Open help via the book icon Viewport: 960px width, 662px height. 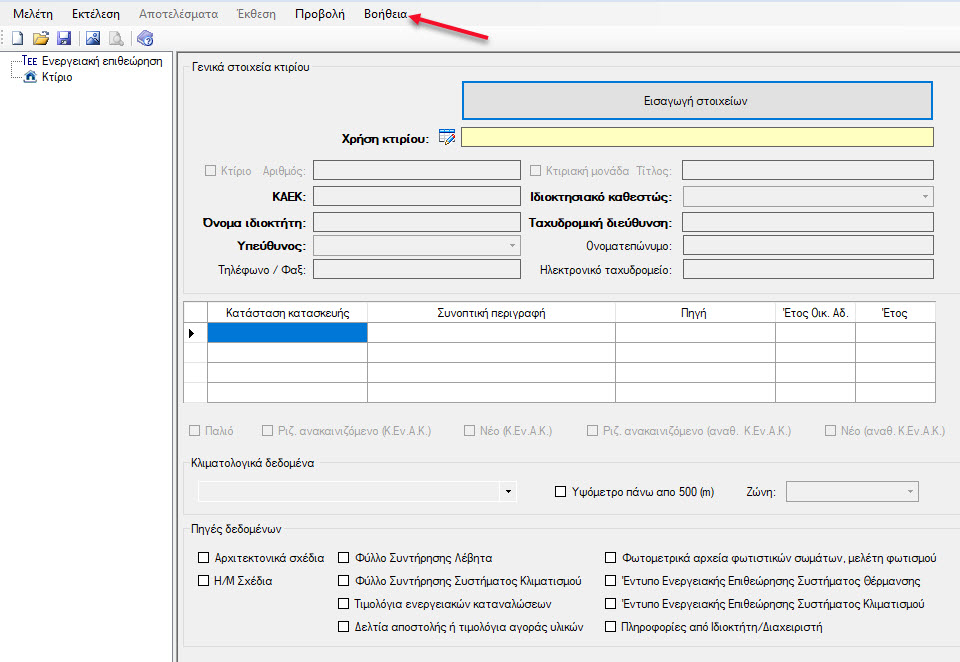click(x=145, y=39)
